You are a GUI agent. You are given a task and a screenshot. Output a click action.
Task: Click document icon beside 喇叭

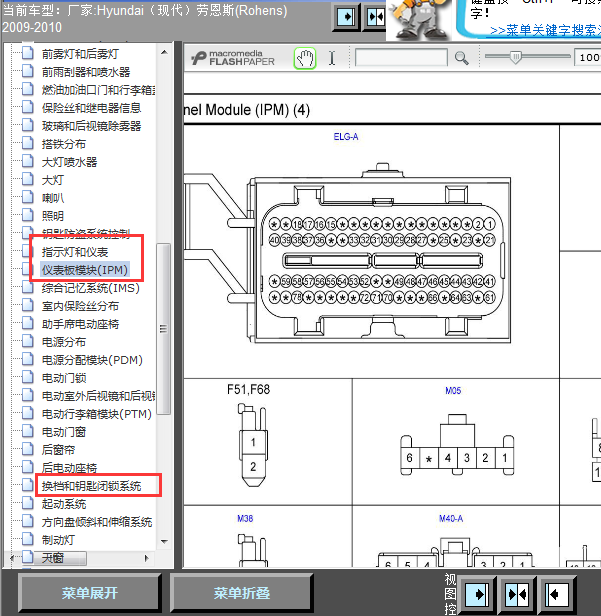pyautogui.click(x=27, y=197)
